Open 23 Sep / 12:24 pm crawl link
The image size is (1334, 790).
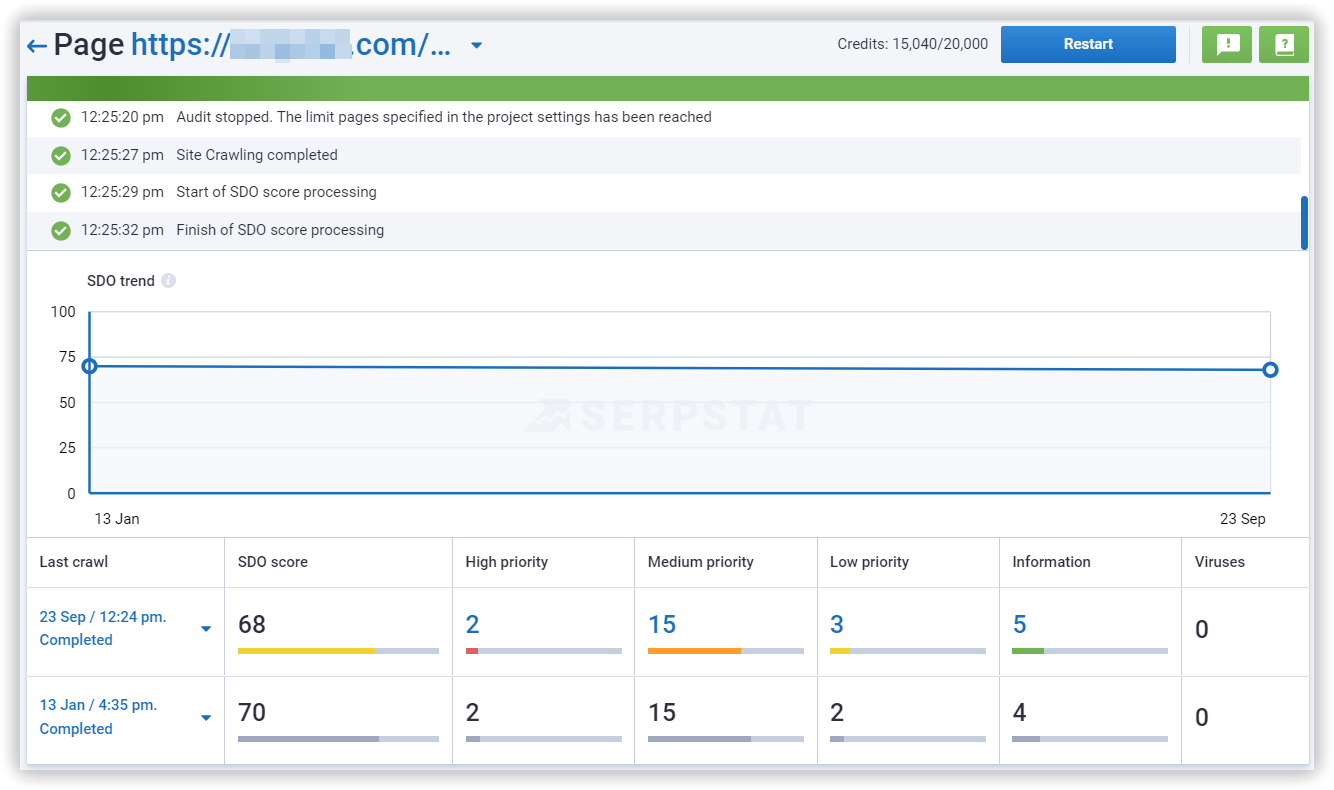pos(103,617)
